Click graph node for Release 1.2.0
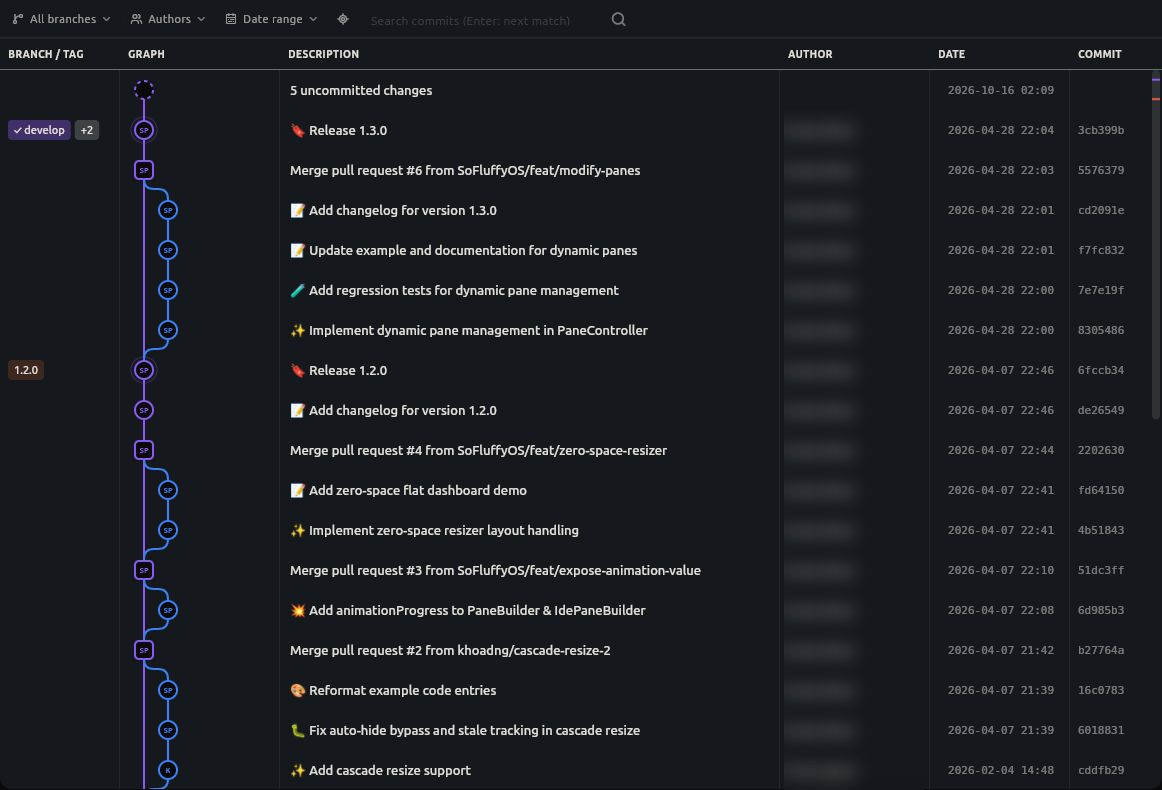This screenshot has width=1162, height=790. (x=144, y=371)
